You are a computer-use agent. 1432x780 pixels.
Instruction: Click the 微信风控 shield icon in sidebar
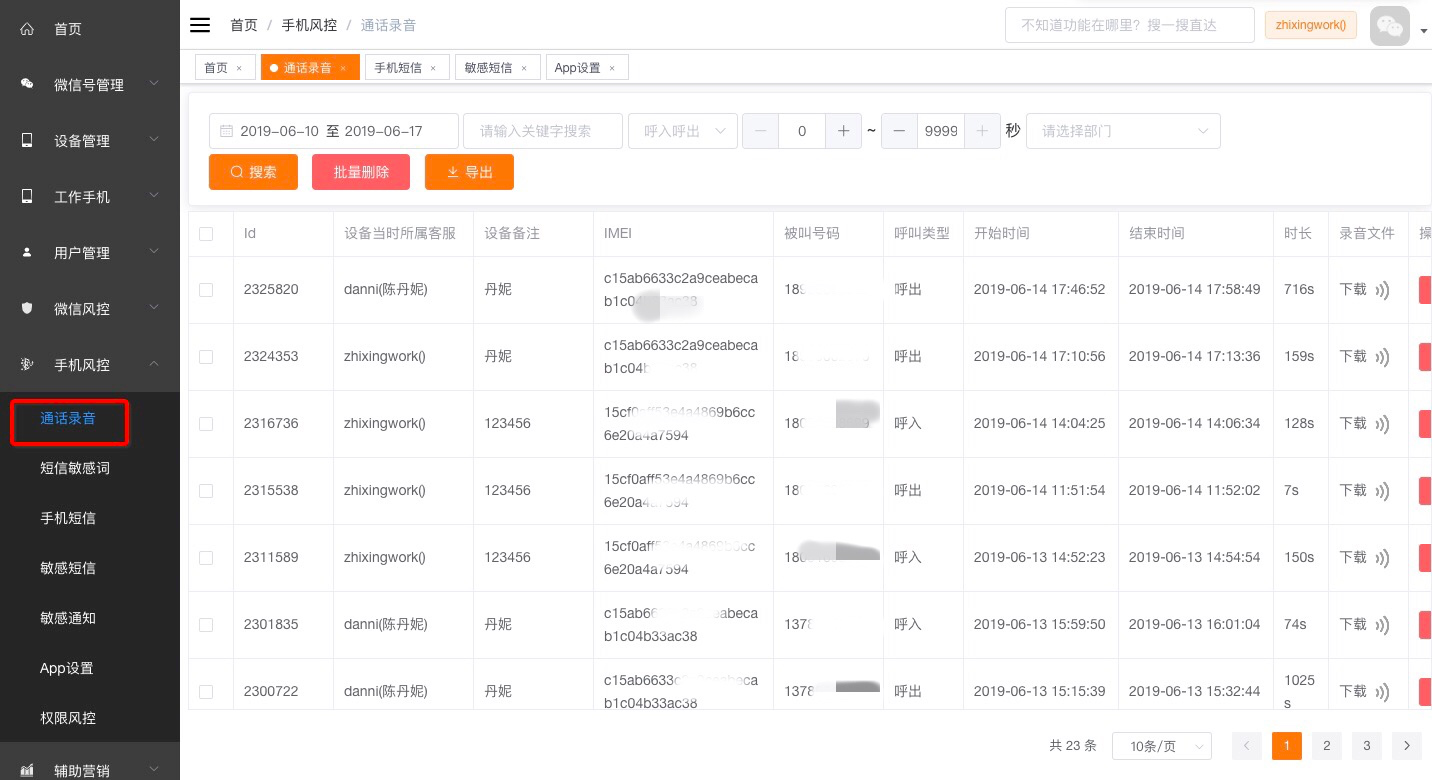click(x=27, y=309)
